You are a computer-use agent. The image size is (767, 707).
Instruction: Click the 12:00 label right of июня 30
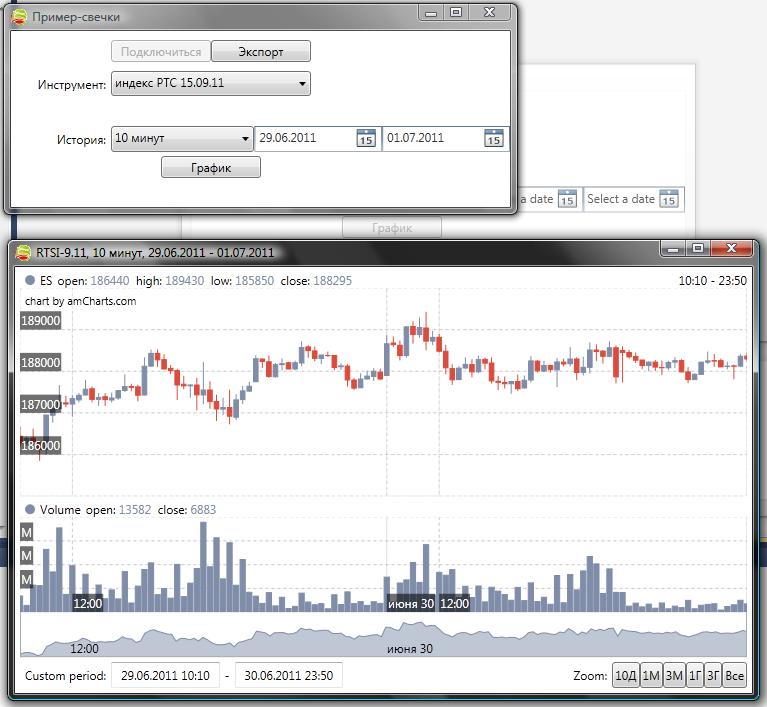click(x=454, y=604)
